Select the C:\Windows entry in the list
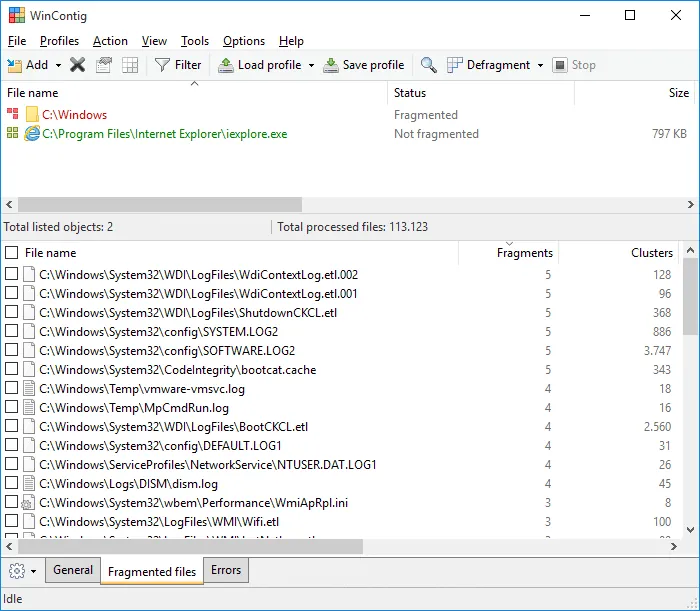 [x=74, y=115]
